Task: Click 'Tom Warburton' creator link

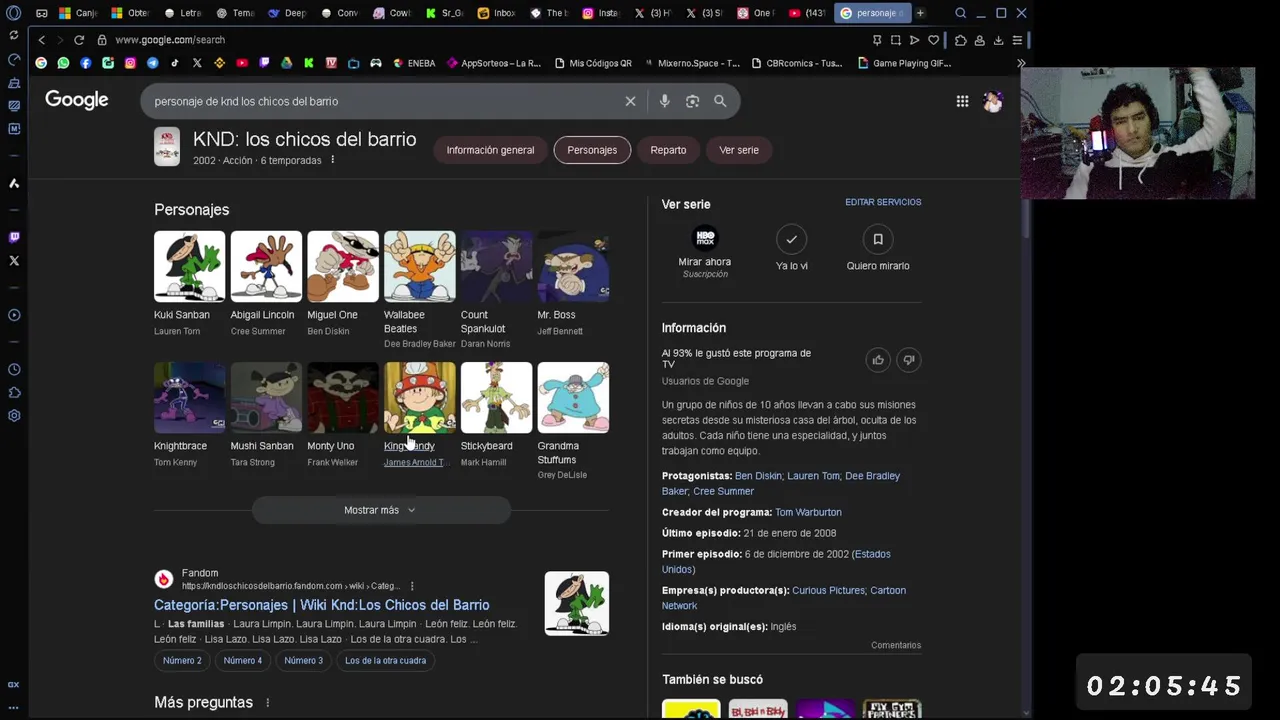Action: point(808,512)
